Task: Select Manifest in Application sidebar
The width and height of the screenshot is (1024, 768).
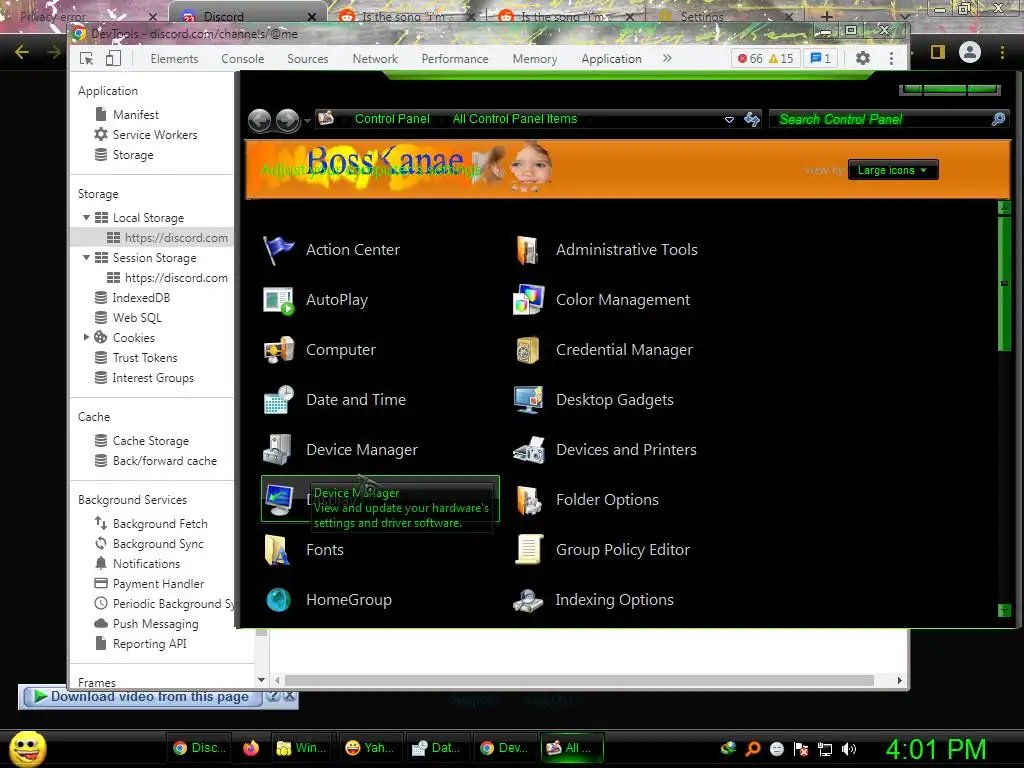Action: [x=135, y=115]
